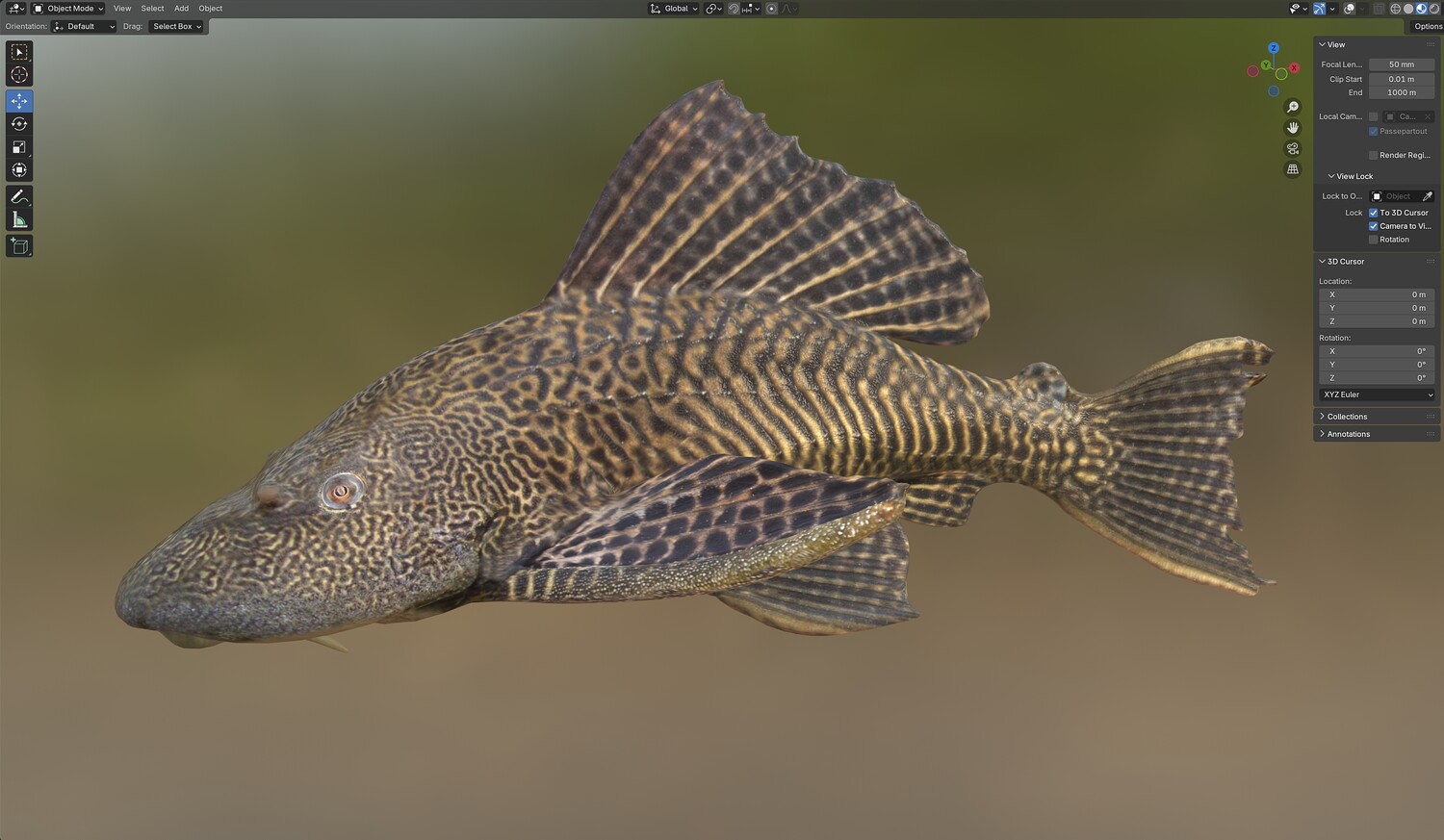Screen dimensions: 1444x840
Task: Select rendered viewport shading
Action: point(1433,9)
